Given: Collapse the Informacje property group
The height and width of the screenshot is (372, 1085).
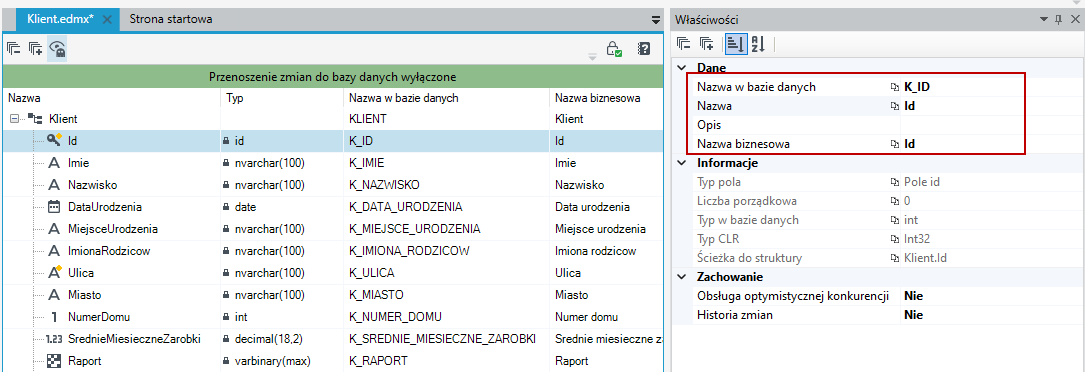Looking at the screenshot, I should click(682, 163).
